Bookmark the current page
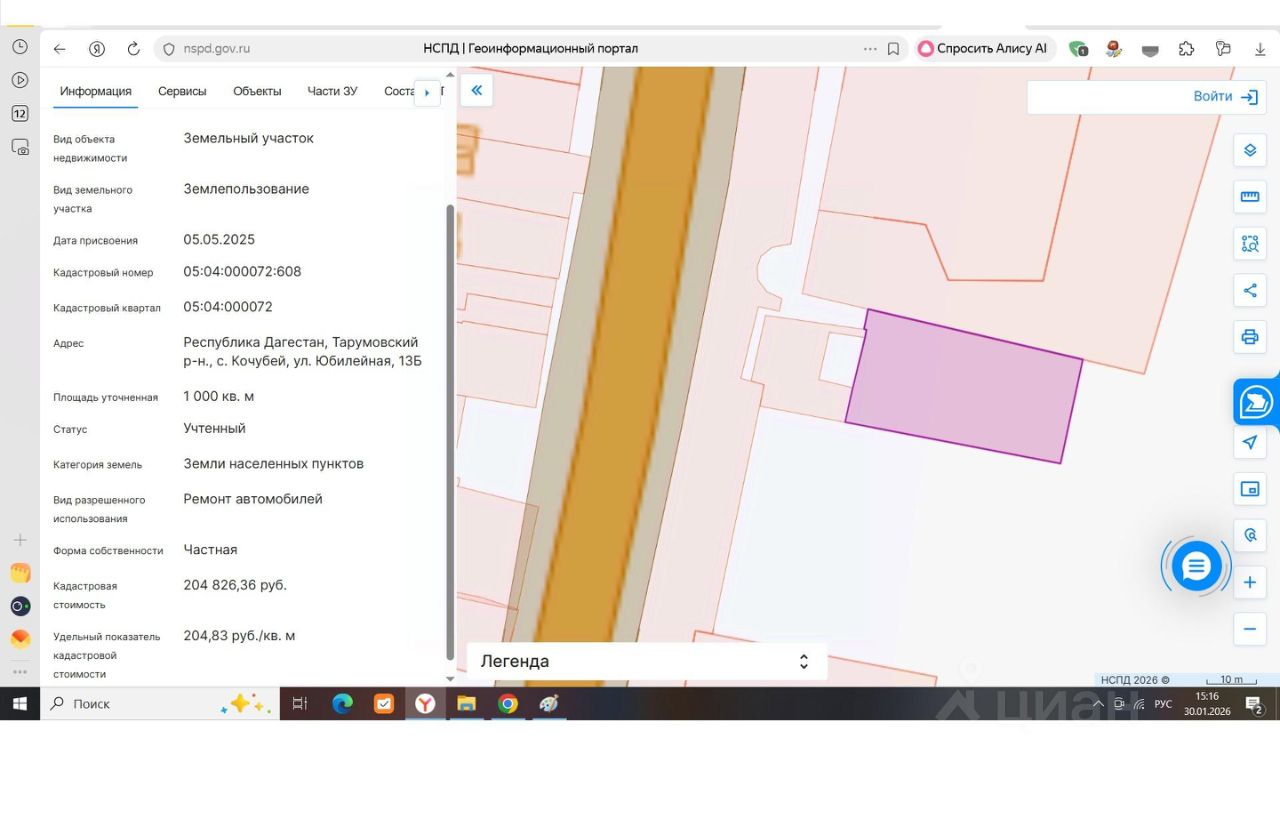Image resolution: width=1280 pixels, height=827 pixels. pos(894,48)
